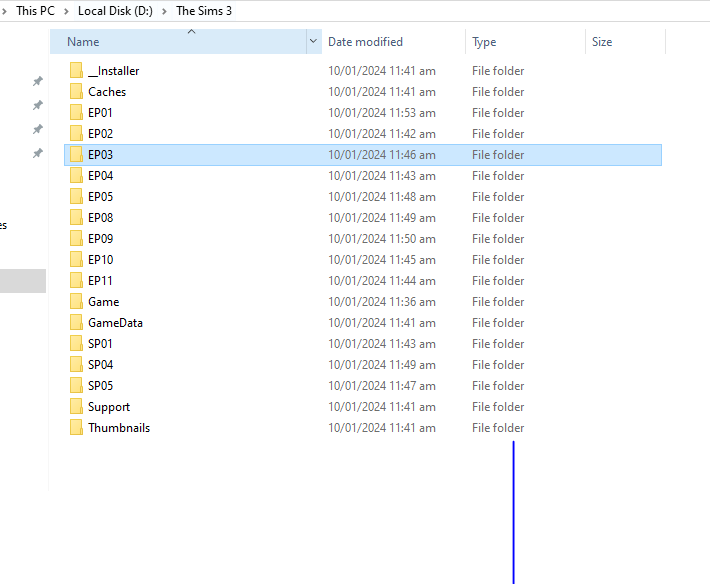
Task: Select the EP08 folder name
Action: click(x=100, y=218)
